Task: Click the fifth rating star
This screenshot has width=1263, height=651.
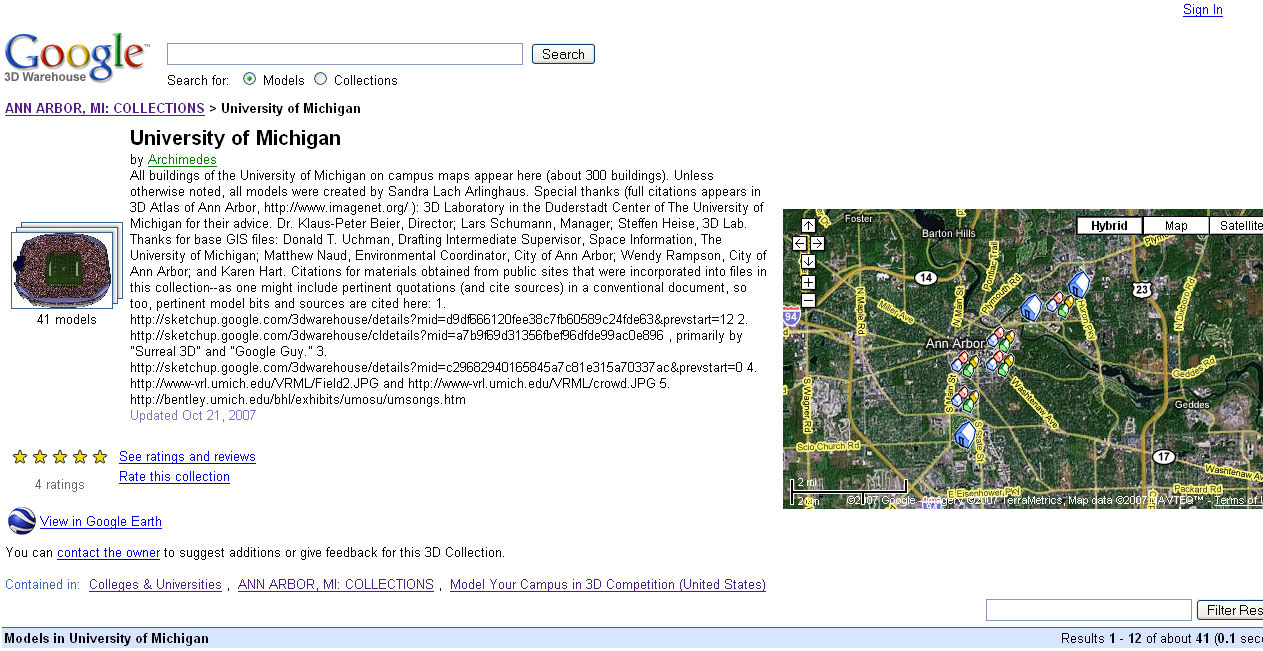Action: coord(100,457)
